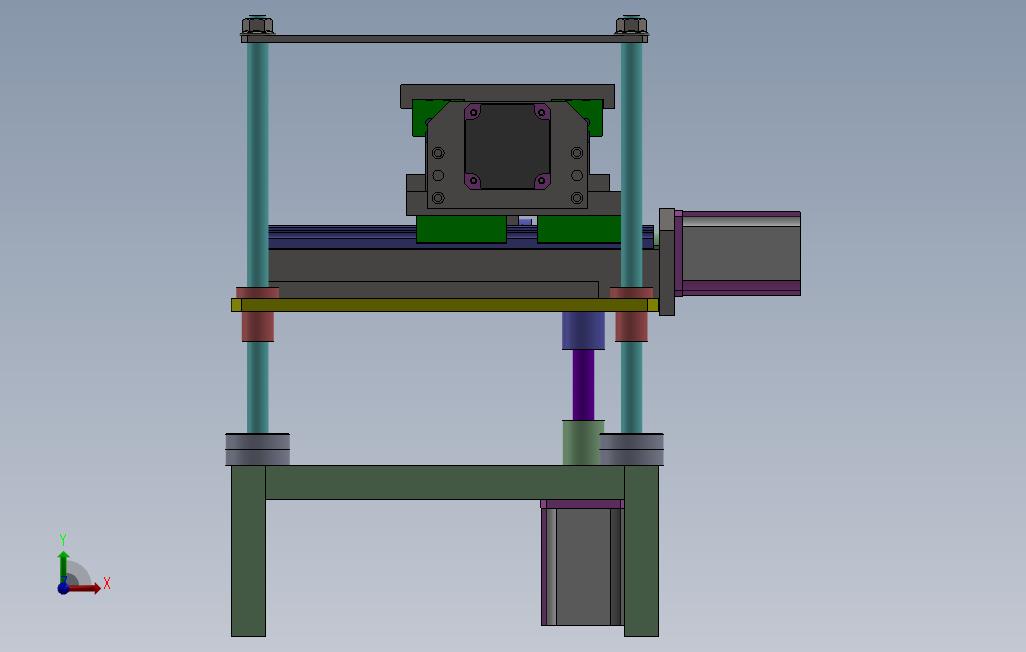The image size is (1026, 652).
Task: Click the blue origin ball of the triad
Action: (63, 588)
